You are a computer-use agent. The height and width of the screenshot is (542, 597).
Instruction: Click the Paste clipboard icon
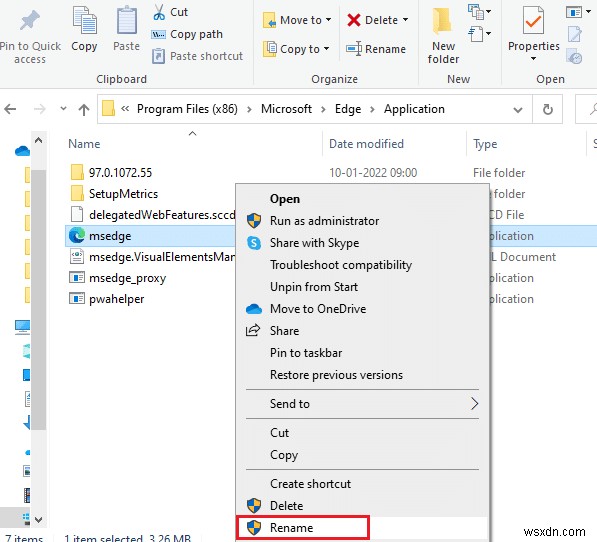click(x=126, y=21)
